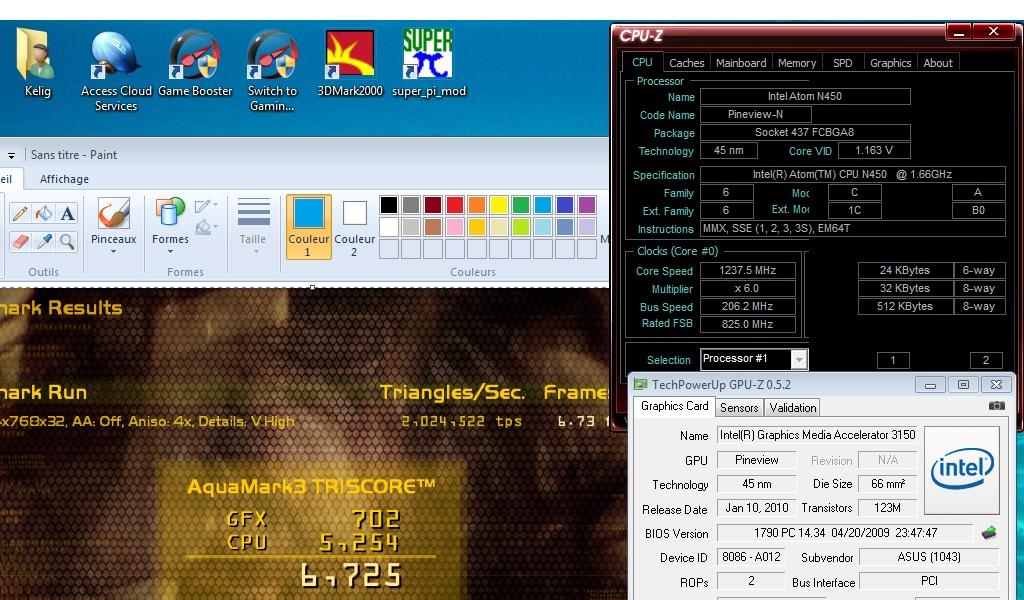Open the Customize Quick Access Toolbar arrow
1024x600 pixels.
tap(11, 155)
